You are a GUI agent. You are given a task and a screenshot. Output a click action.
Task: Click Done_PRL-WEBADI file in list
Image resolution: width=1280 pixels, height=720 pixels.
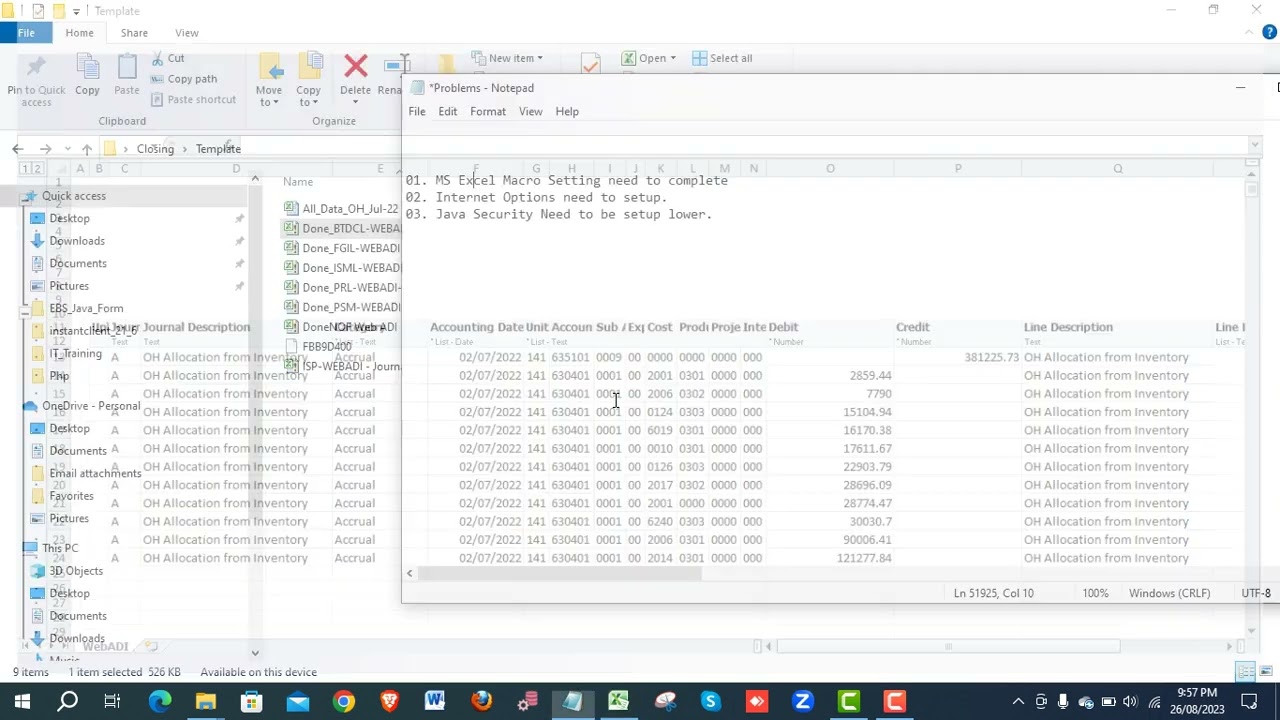[341, 287]
